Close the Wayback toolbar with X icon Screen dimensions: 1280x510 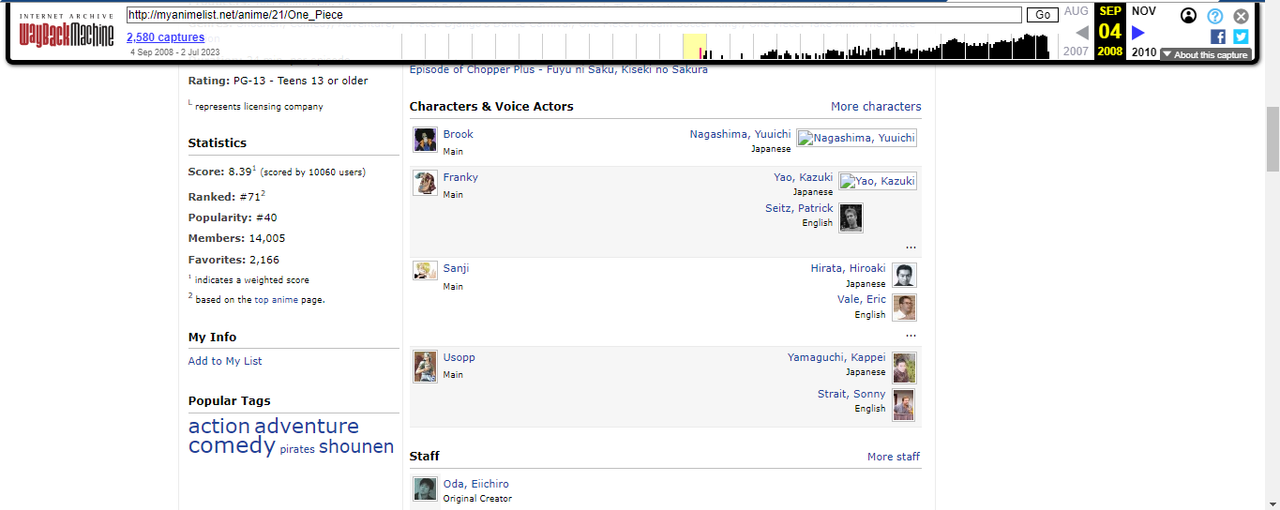[x=1241, y=16]
